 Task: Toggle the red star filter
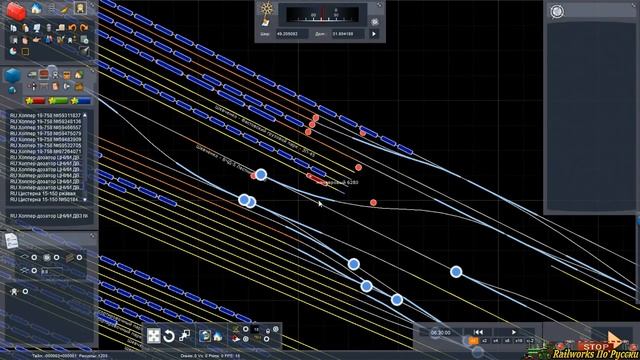click(x=35, y=101)
